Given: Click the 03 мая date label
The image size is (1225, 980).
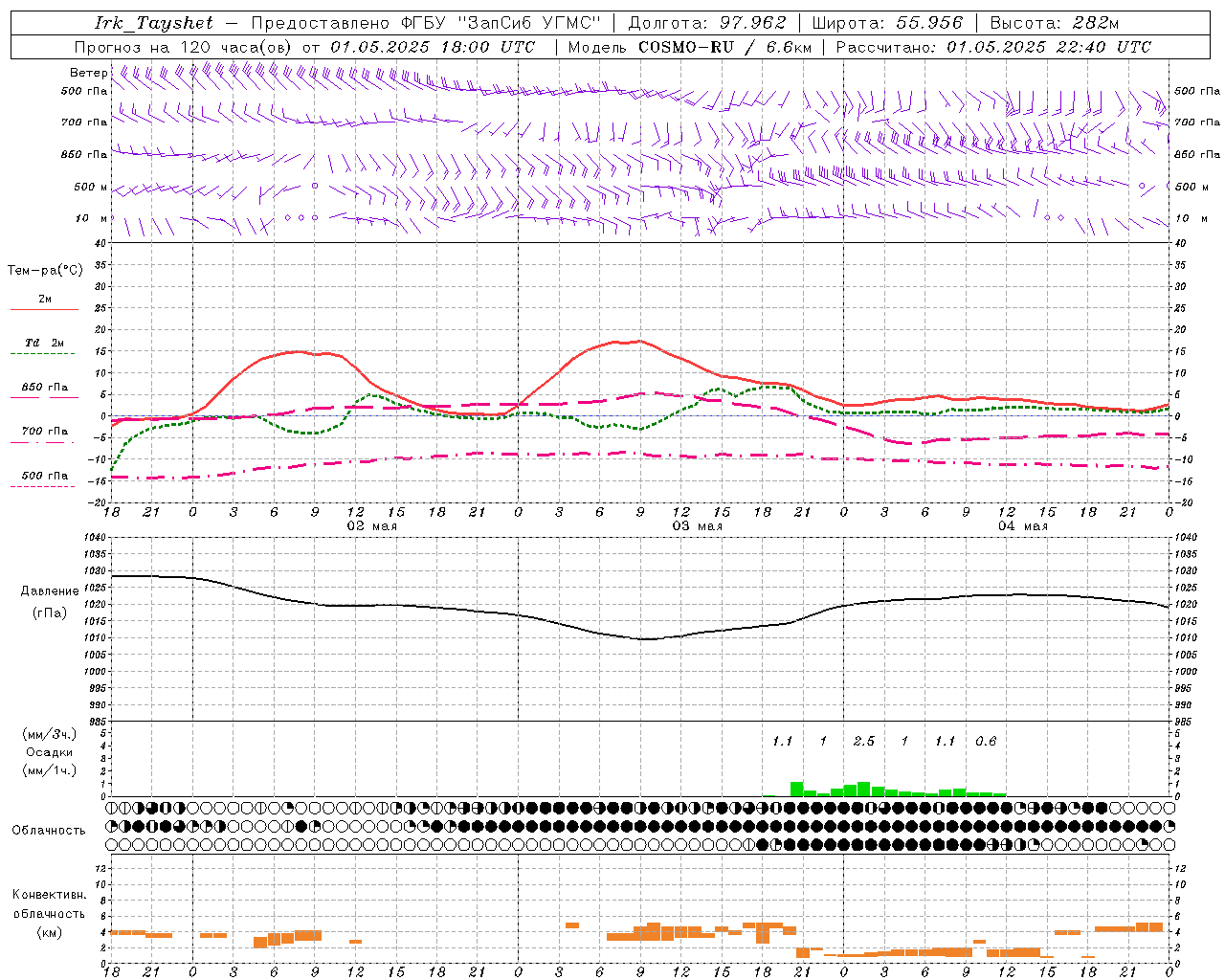Looking at the screenshot, I should point(697,526).
